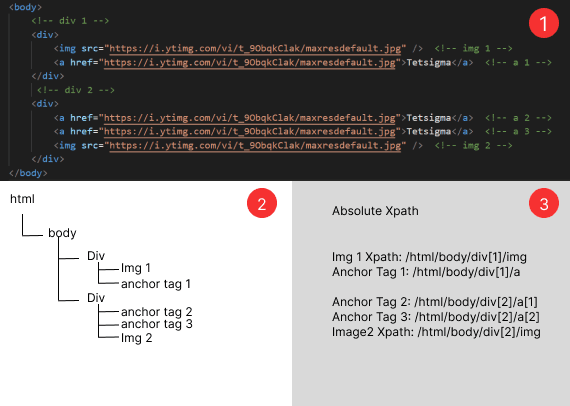Click the 'Img 1 Xpath: /html/body/div[1]/img' line
The image size is (570, 406).
click(429, 257)
